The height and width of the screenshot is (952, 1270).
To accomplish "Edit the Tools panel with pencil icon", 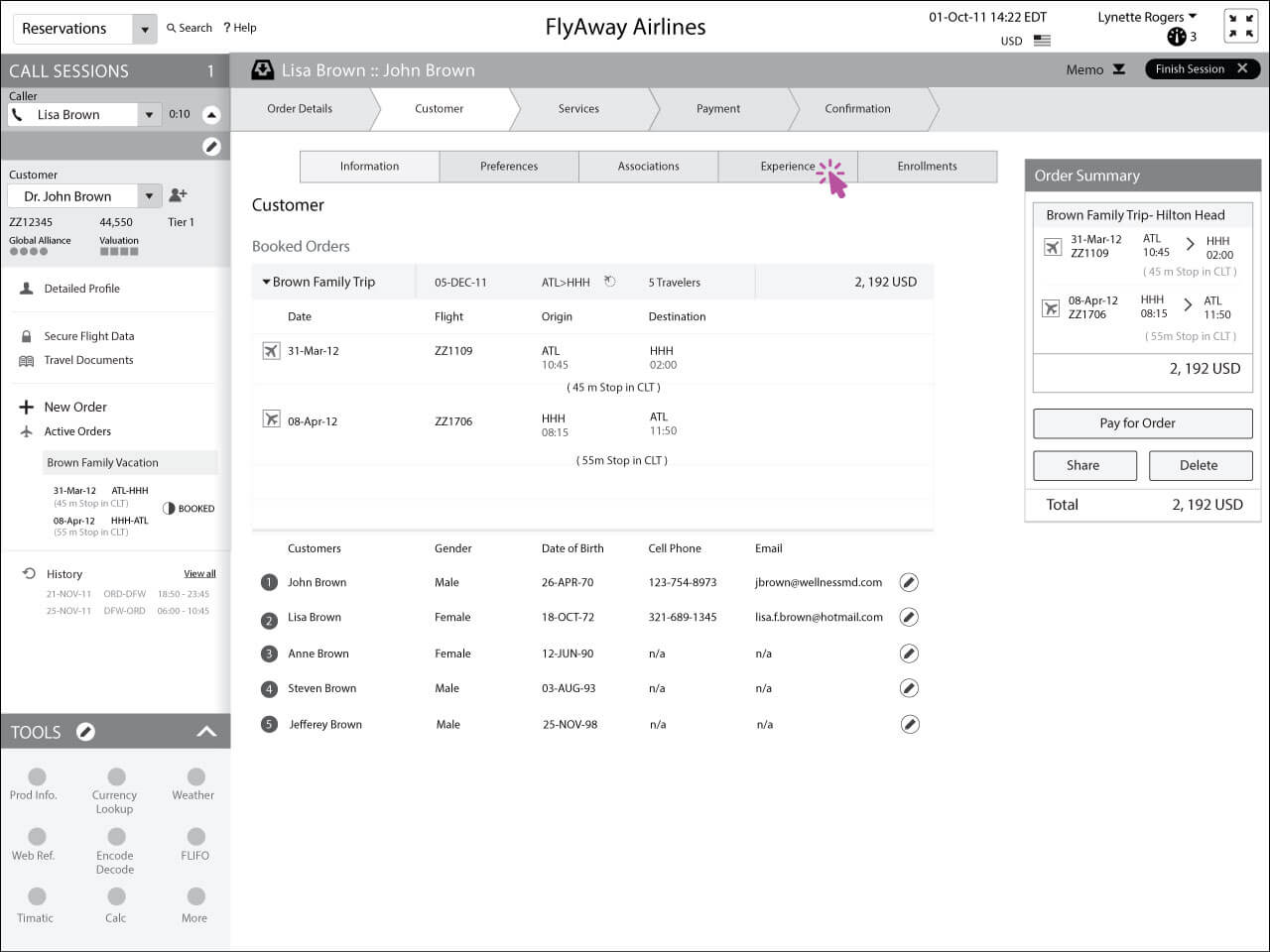I will 86,732.
